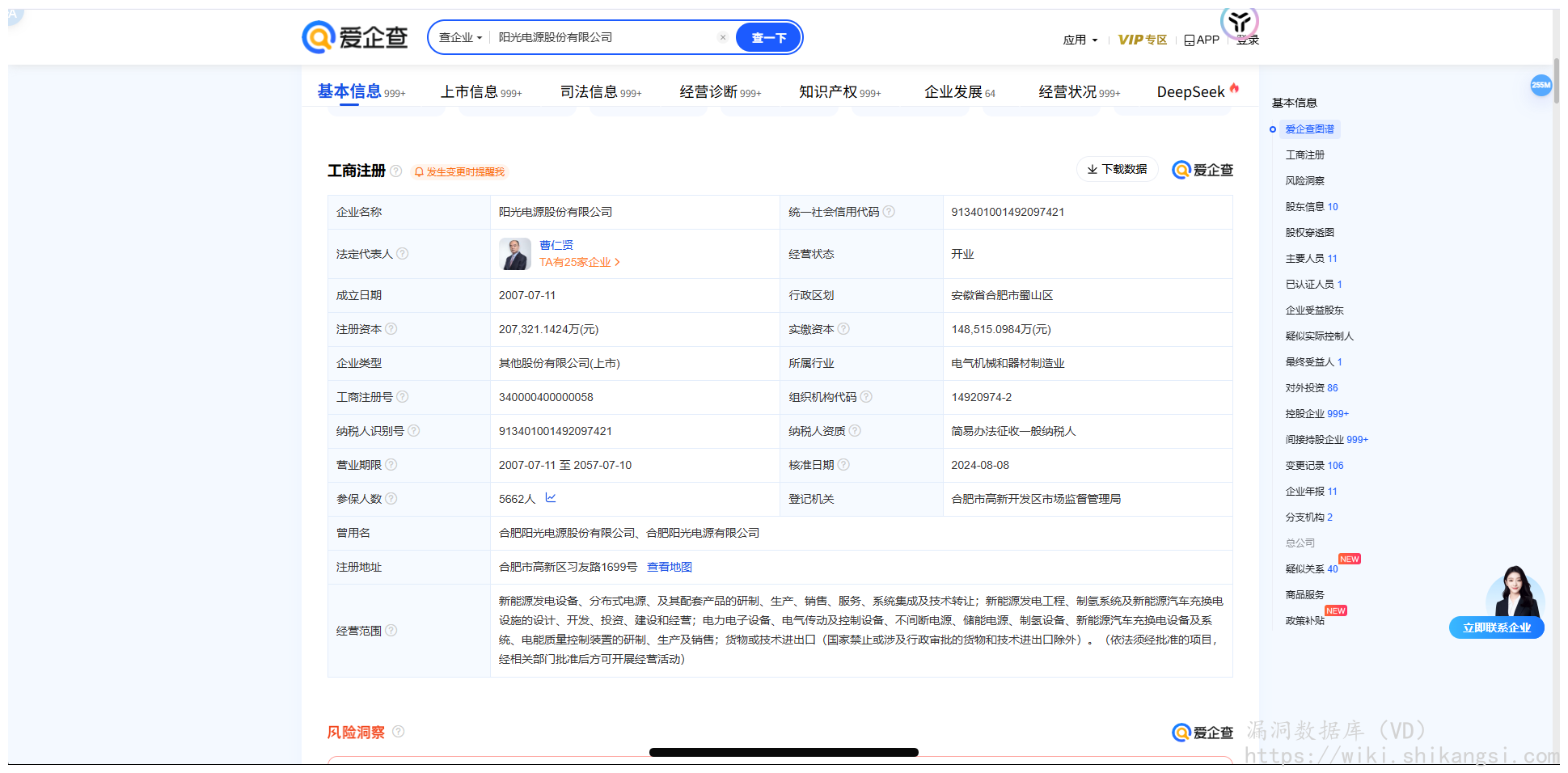Click the 登录 login link
Viewport: 1568px width, 773px height.
[x=1248, y=40]
